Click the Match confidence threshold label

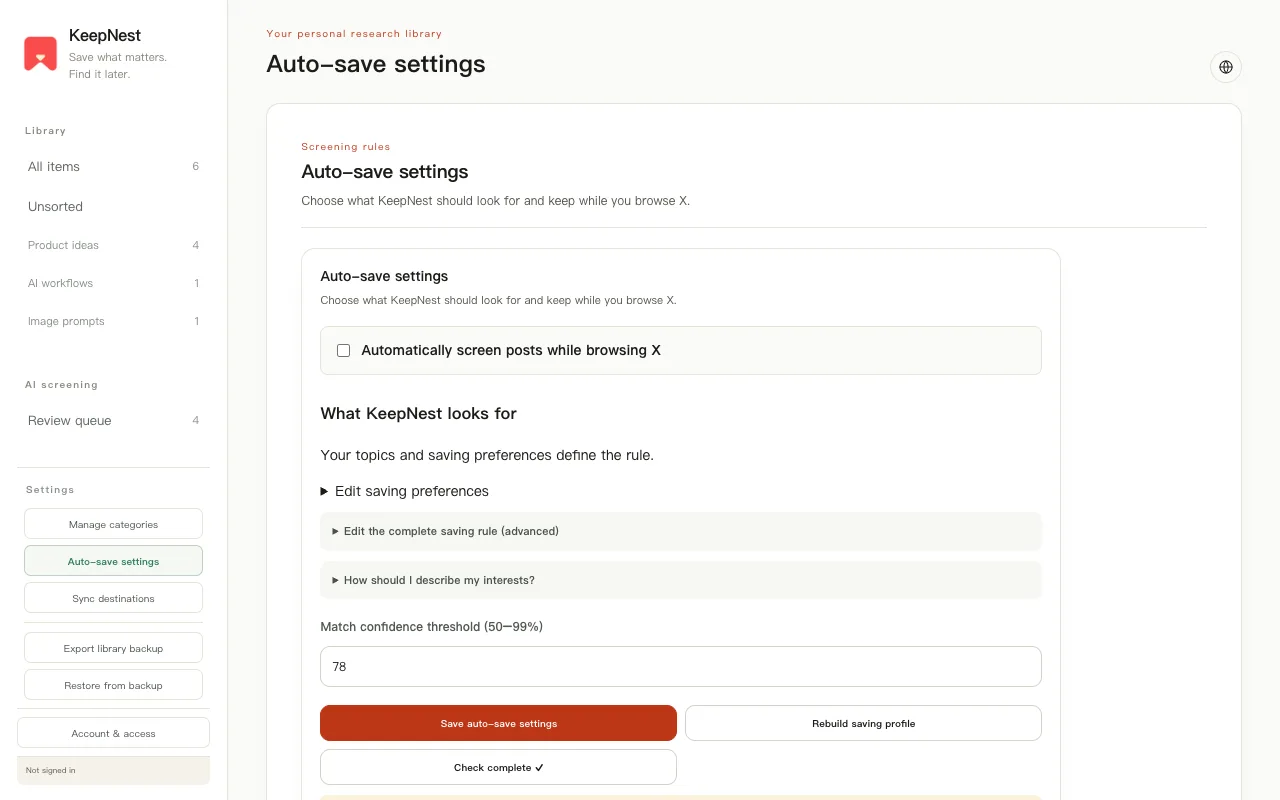point(431,627)
